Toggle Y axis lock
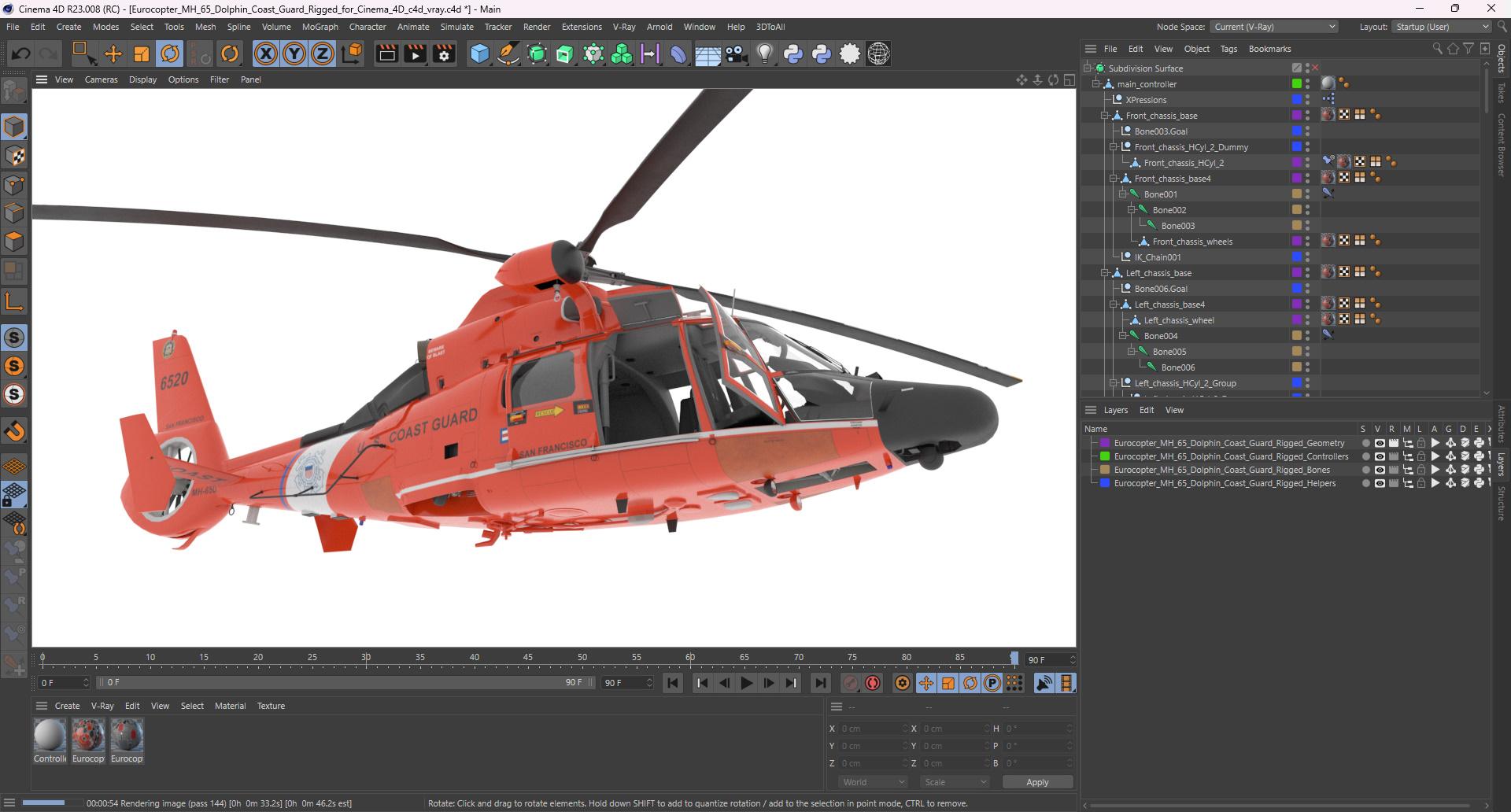The image size is (1511, 812). [x=294, y=54]
